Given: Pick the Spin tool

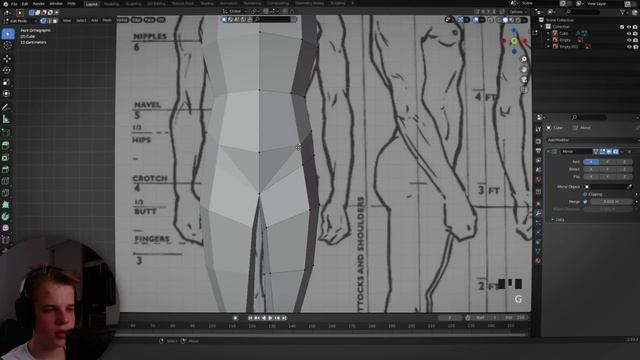Looking at the screenshot, I should (x=6, y=216).
